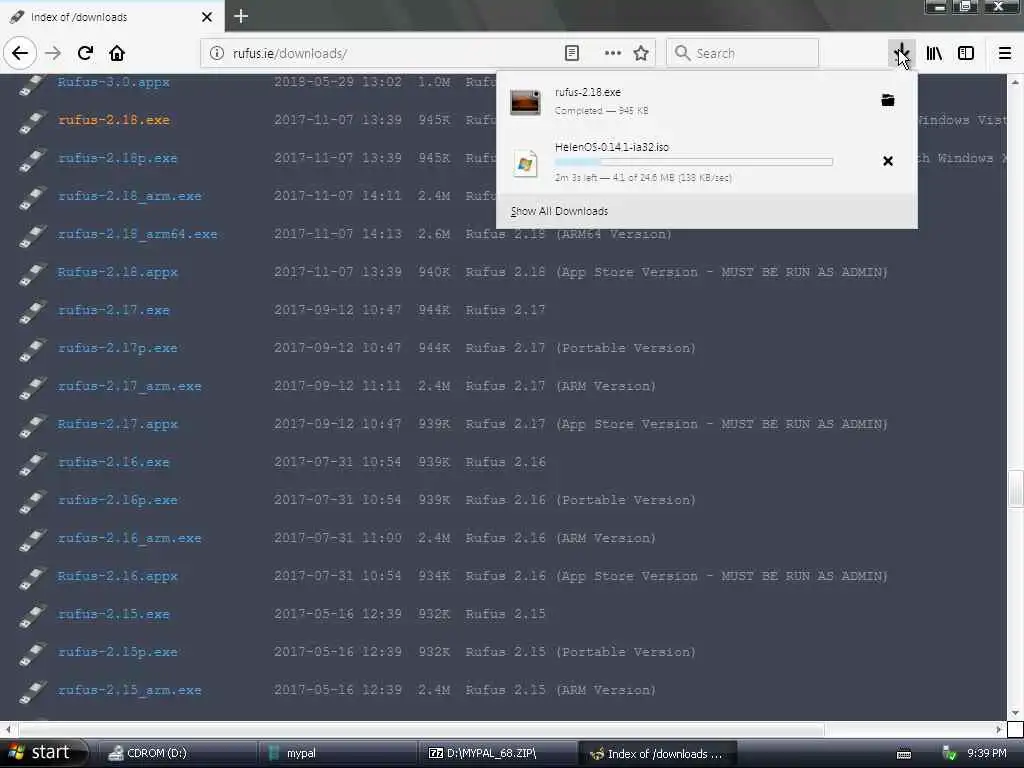Download rufus-2.15.exe
The height and width of the screenshot is (768, 1024).
pyautogui.click(x=114, y=614)
